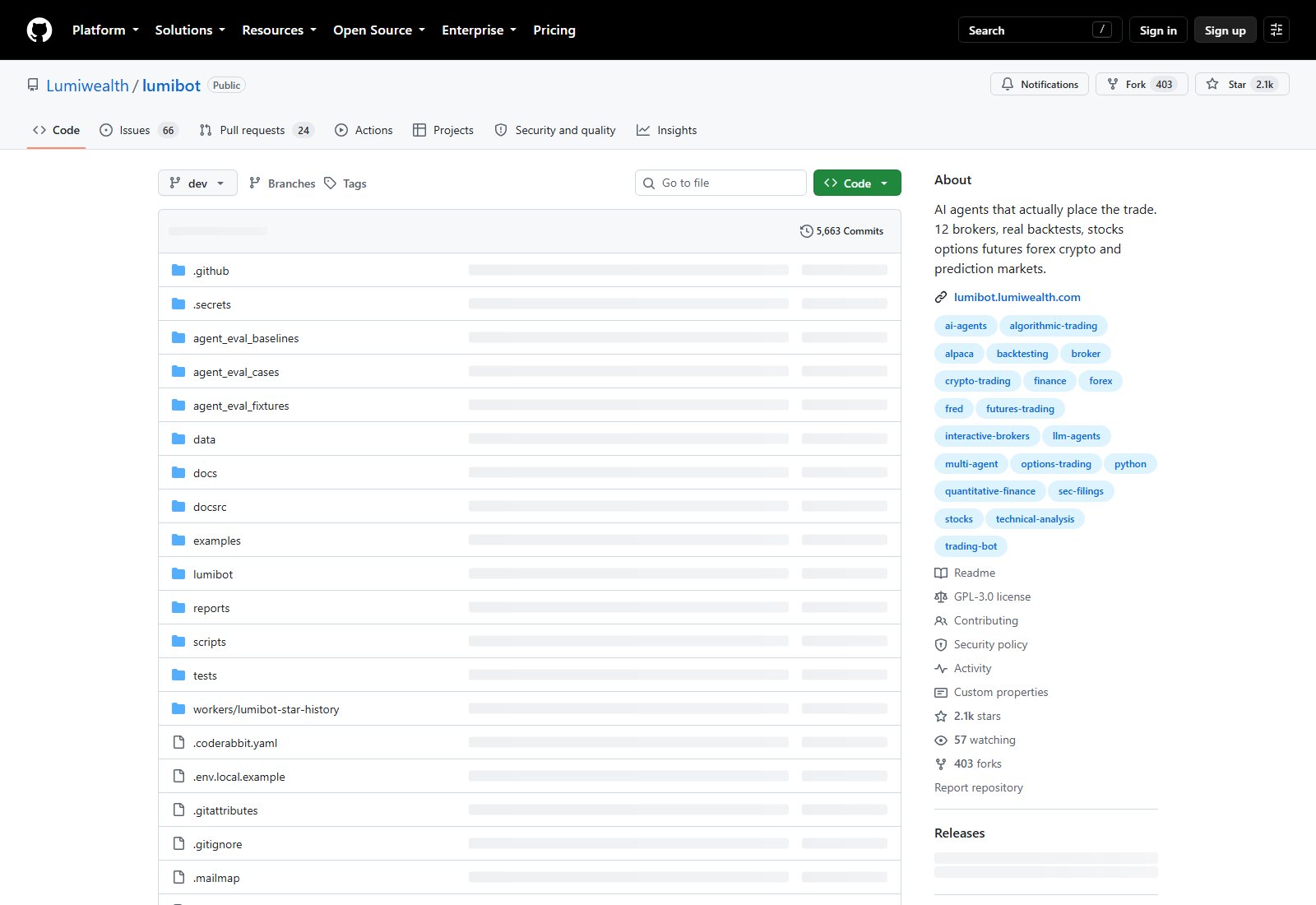
Task: Click the file icon for .mailmap
Action: click(178, 878)
